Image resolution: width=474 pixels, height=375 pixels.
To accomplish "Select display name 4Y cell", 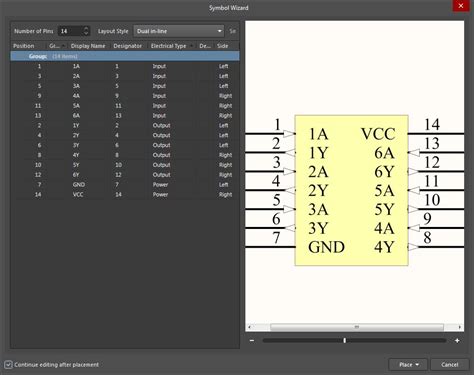I will click(x=76, y=155).
